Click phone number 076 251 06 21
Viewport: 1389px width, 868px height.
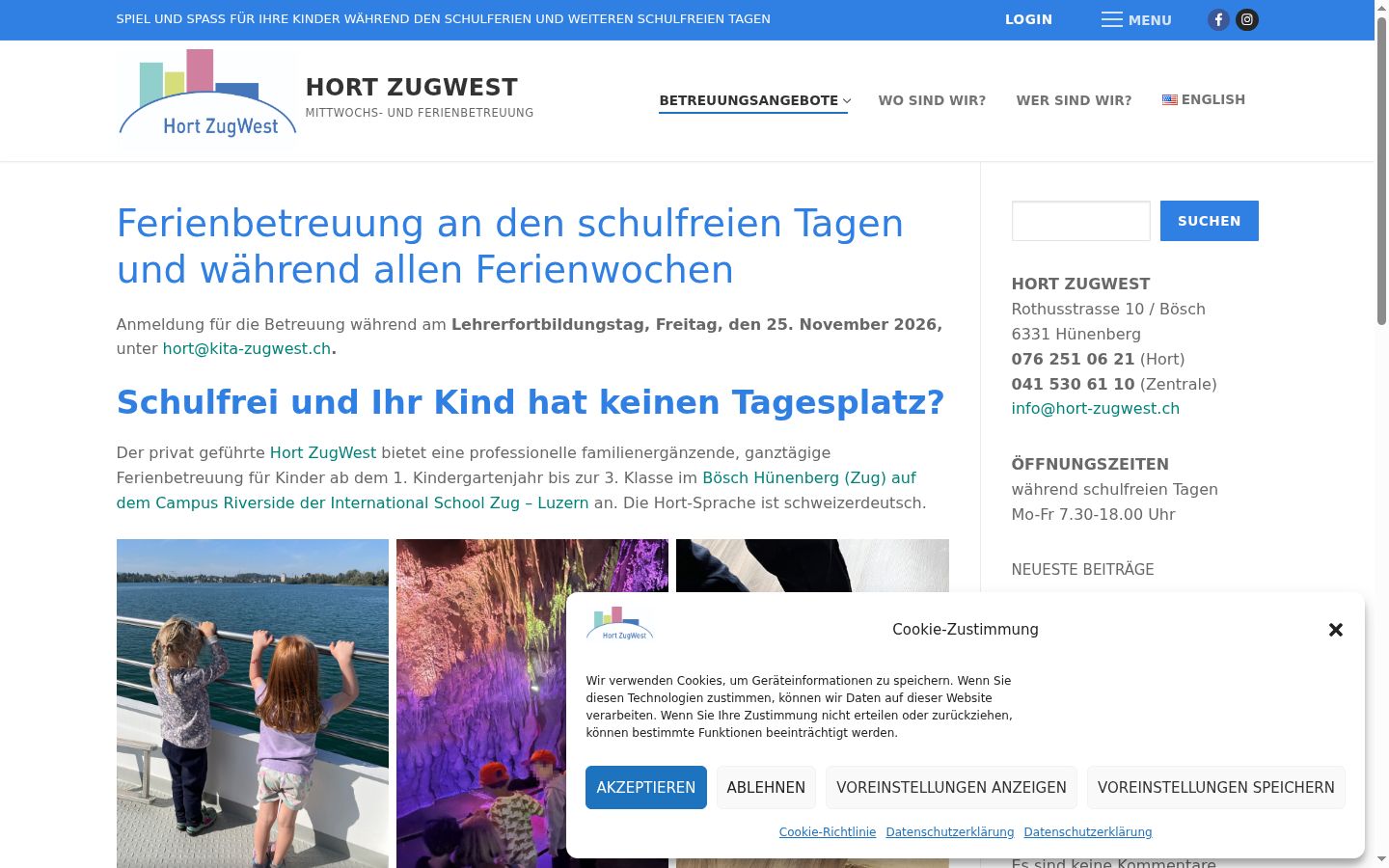click(1073, 359)
